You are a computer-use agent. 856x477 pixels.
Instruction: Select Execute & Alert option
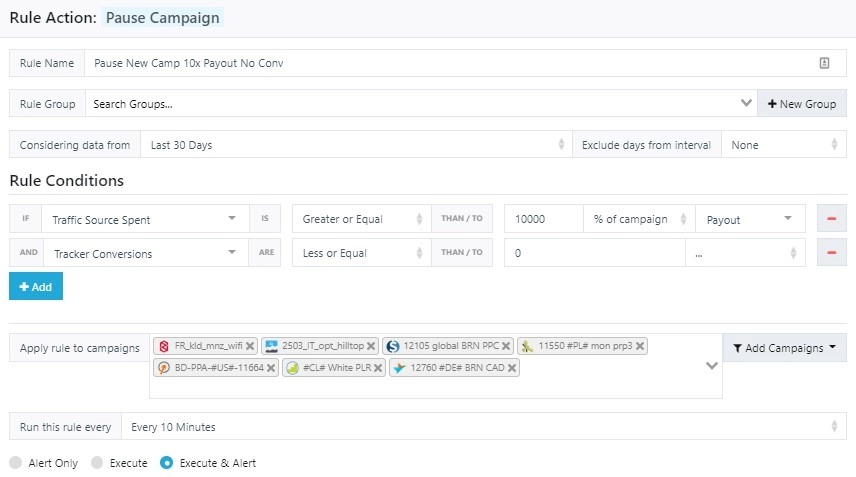click(167, 463)
